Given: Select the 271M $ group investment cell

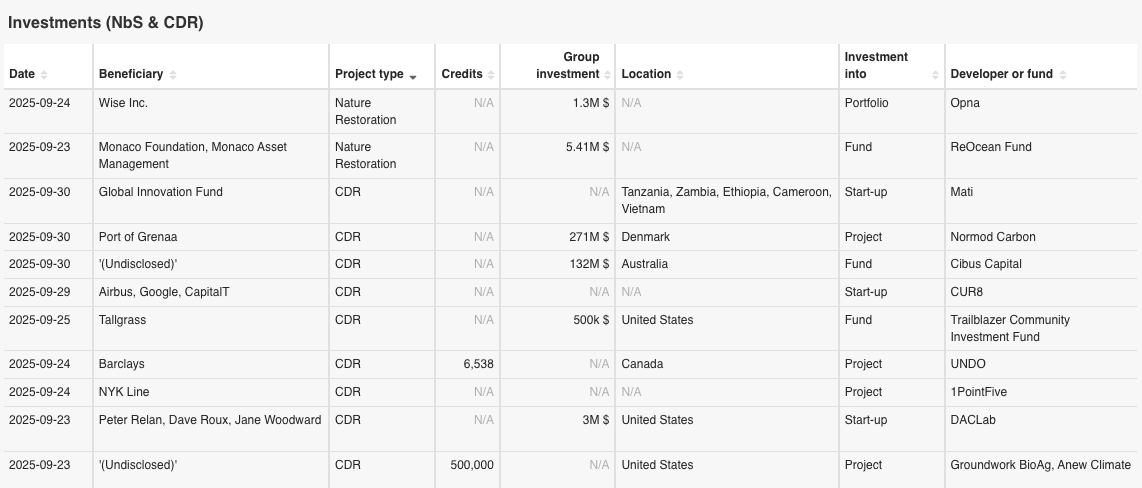Looking at the screenshot, I should point(588,237).
